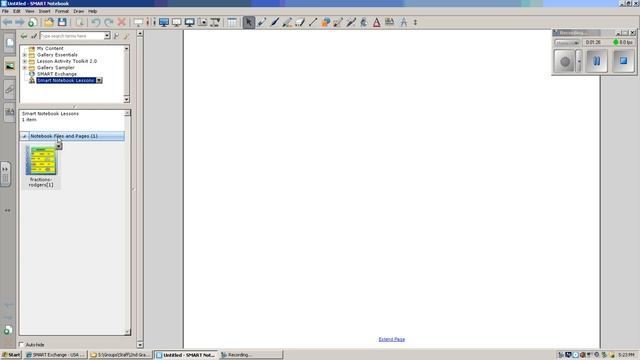640x360 pixels.
Task: Open file using the folder icon
Action: coord(49,22)
